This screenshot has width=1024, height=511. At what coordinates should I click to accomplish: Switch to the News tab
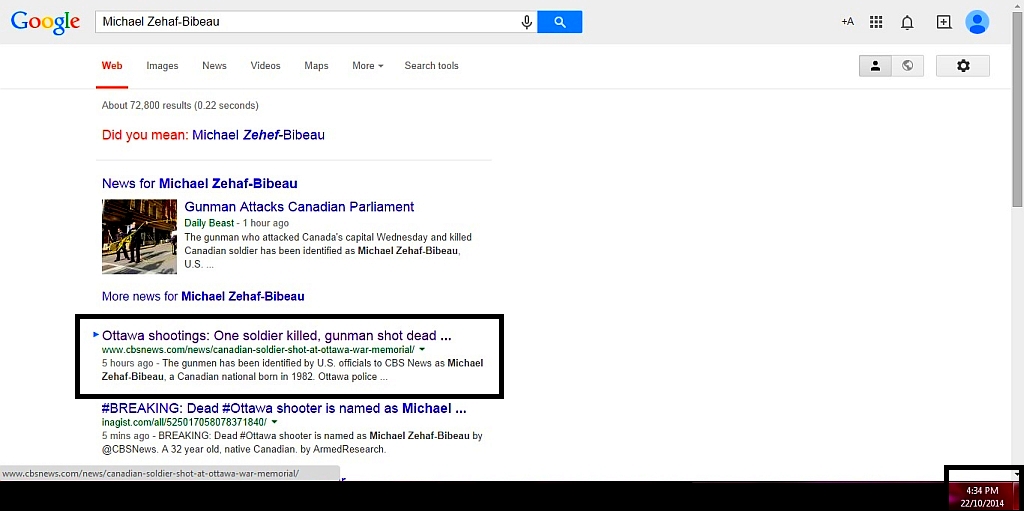coord(214,65)
